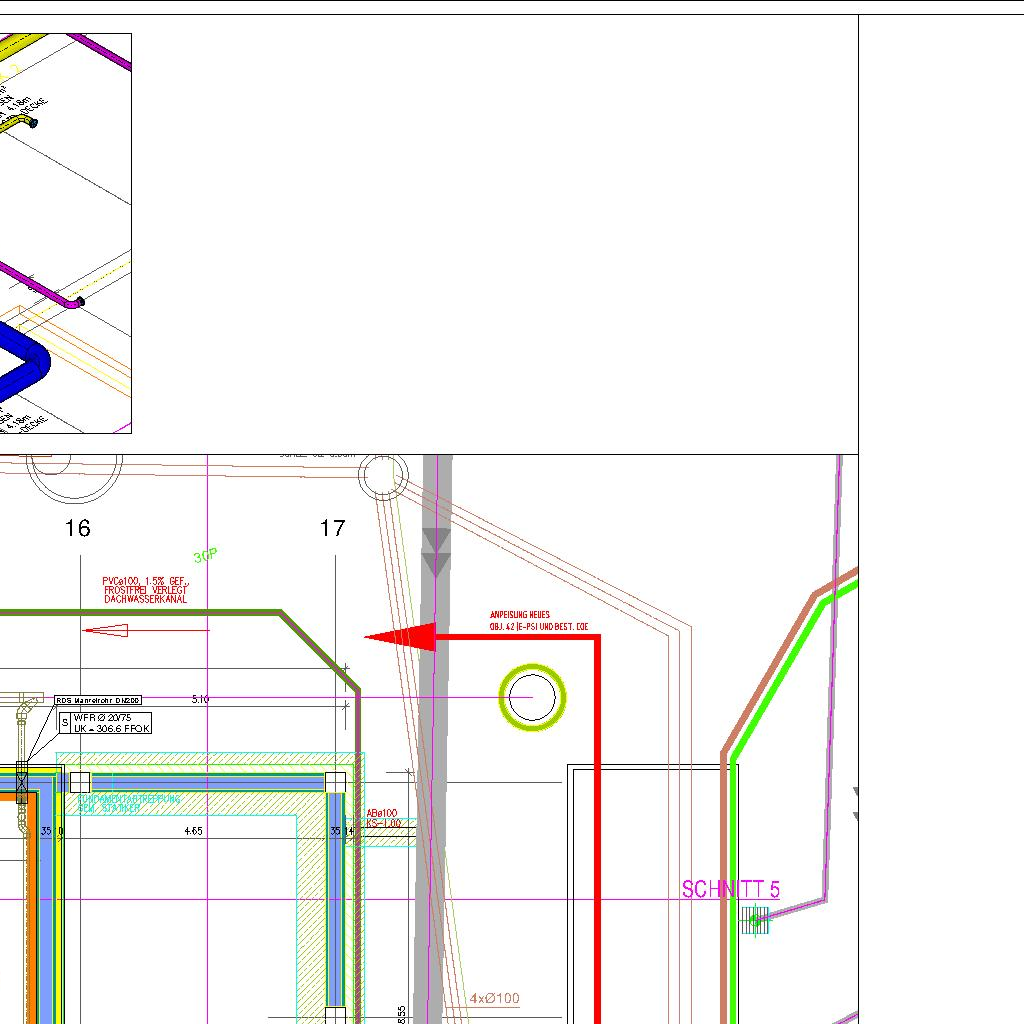Click the square column marker at axis 17
This screenshot has height=1024, width=1024.
click(x=335, y=781)
